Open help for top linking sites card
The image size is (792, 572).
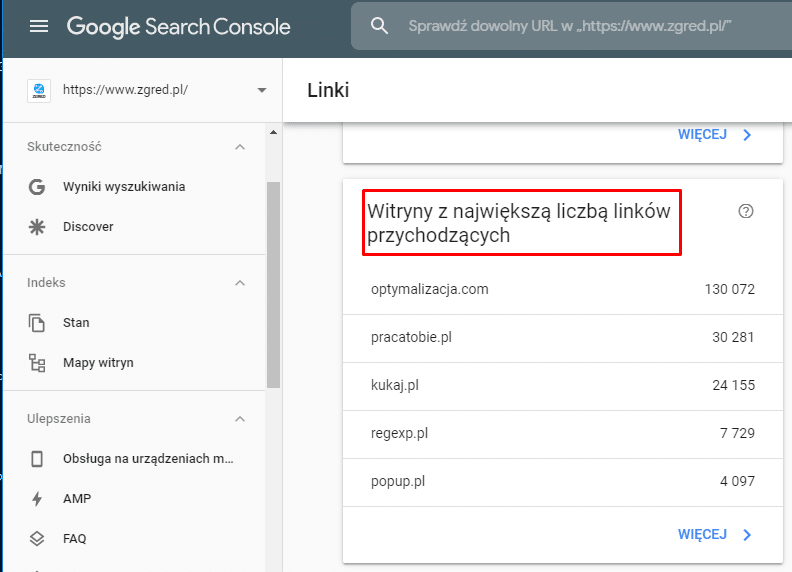746,211
